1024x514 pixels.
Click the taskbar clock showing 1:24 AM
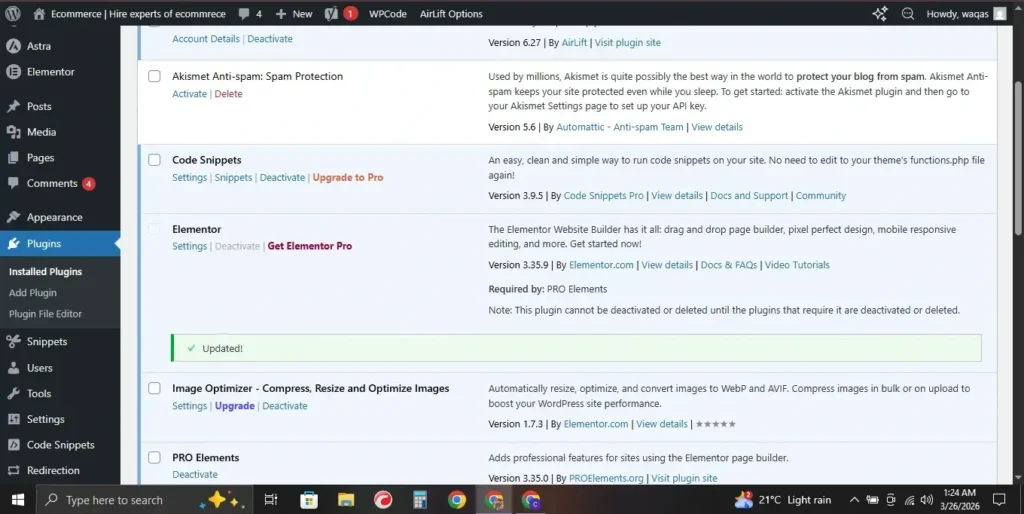click(x=960, y=500)
